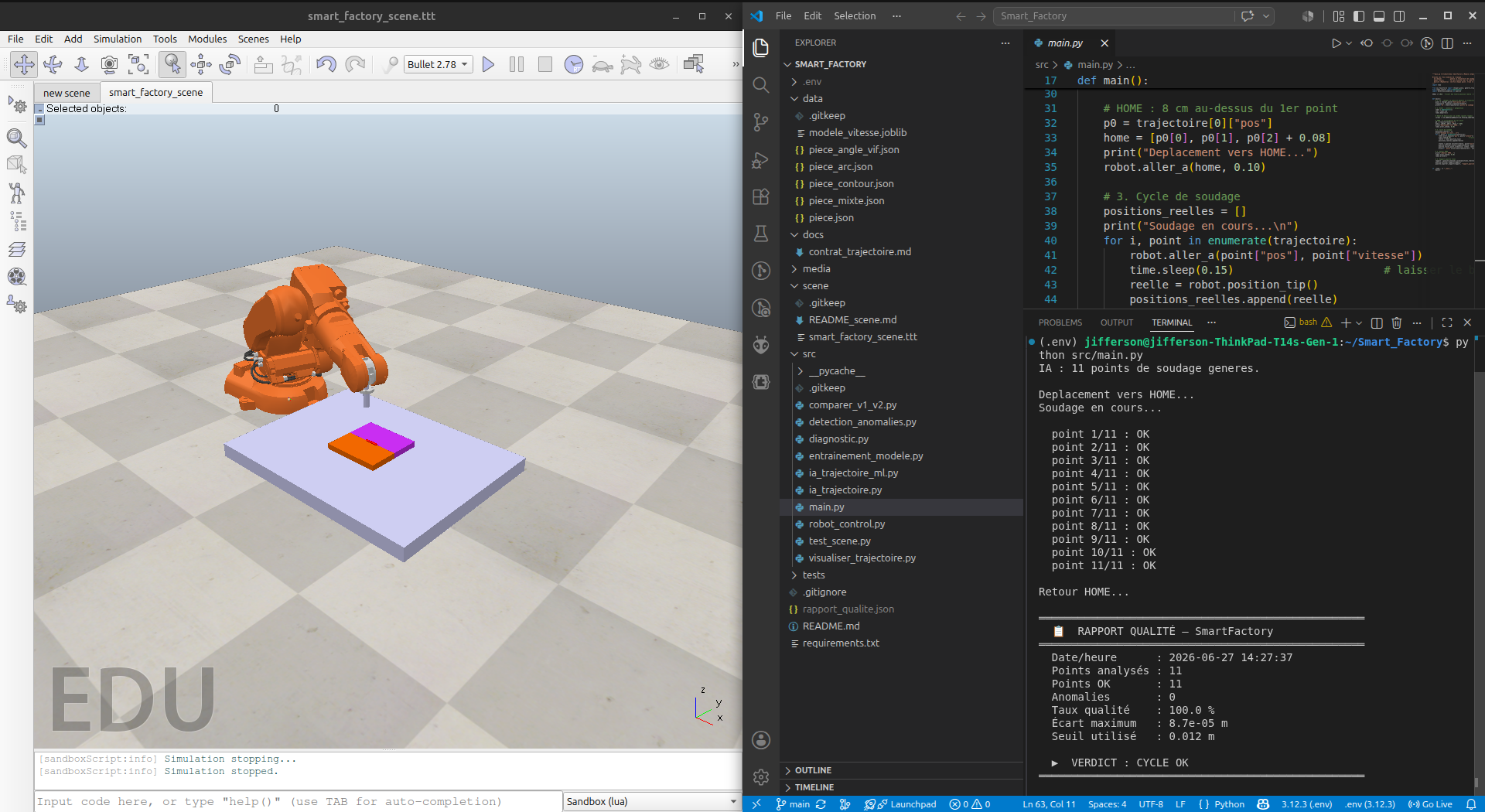Select the camera rotate tool in CoppeliaSim

point(53,64)
